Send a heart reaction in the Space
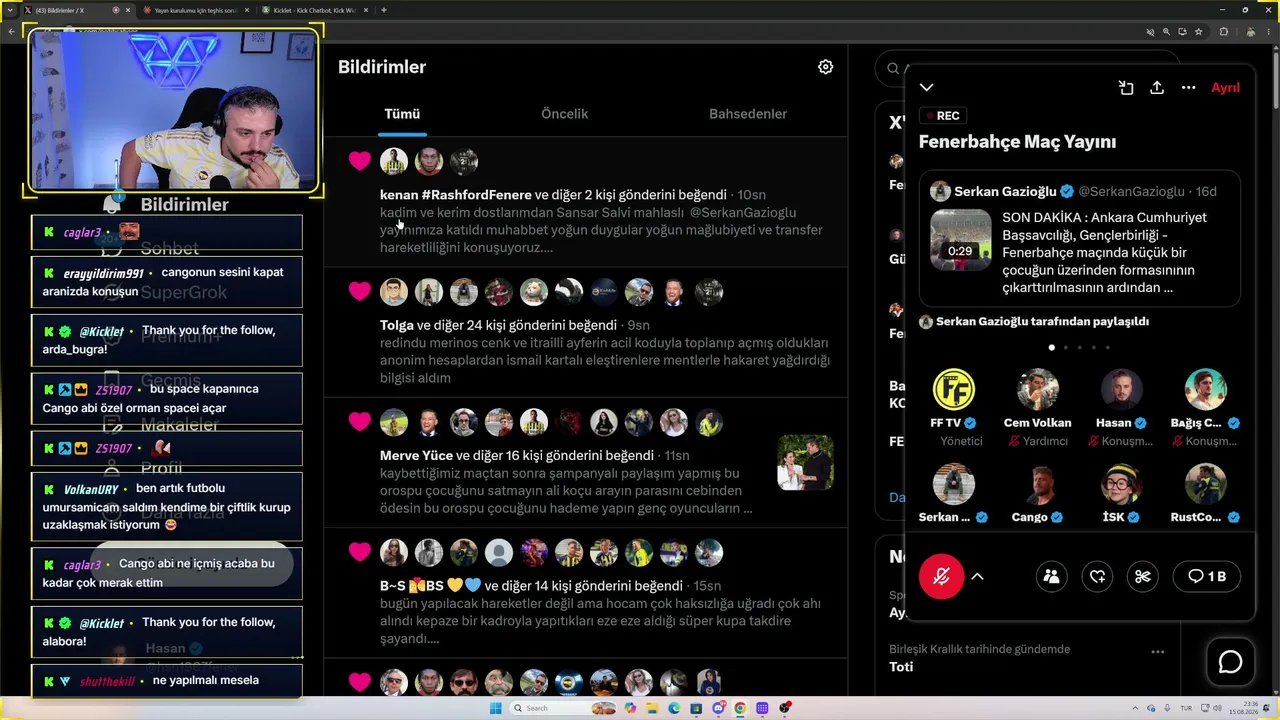 [x=1097, y=576]
